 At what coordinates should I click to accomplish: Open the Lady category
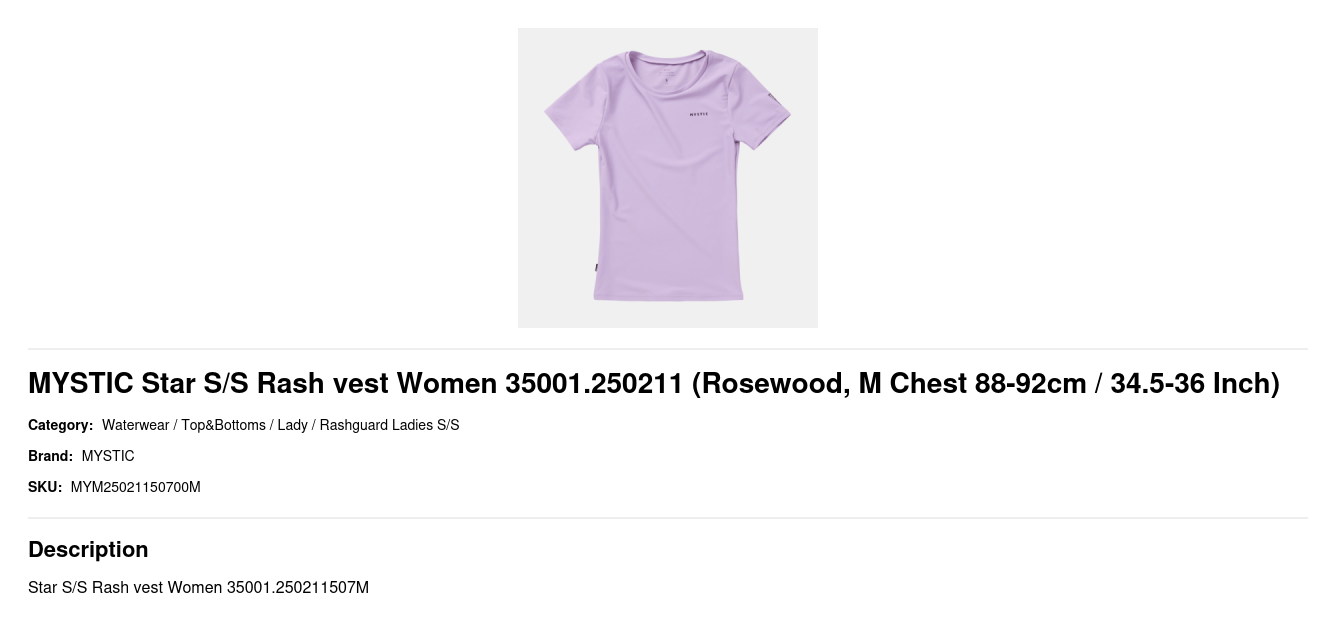(x=292, y=425)
